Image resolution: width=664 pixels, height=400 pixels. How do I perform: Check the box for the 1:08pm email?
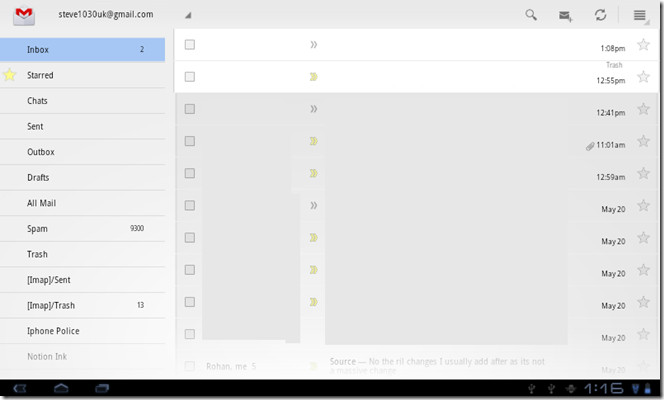click(x=190, y=44)
